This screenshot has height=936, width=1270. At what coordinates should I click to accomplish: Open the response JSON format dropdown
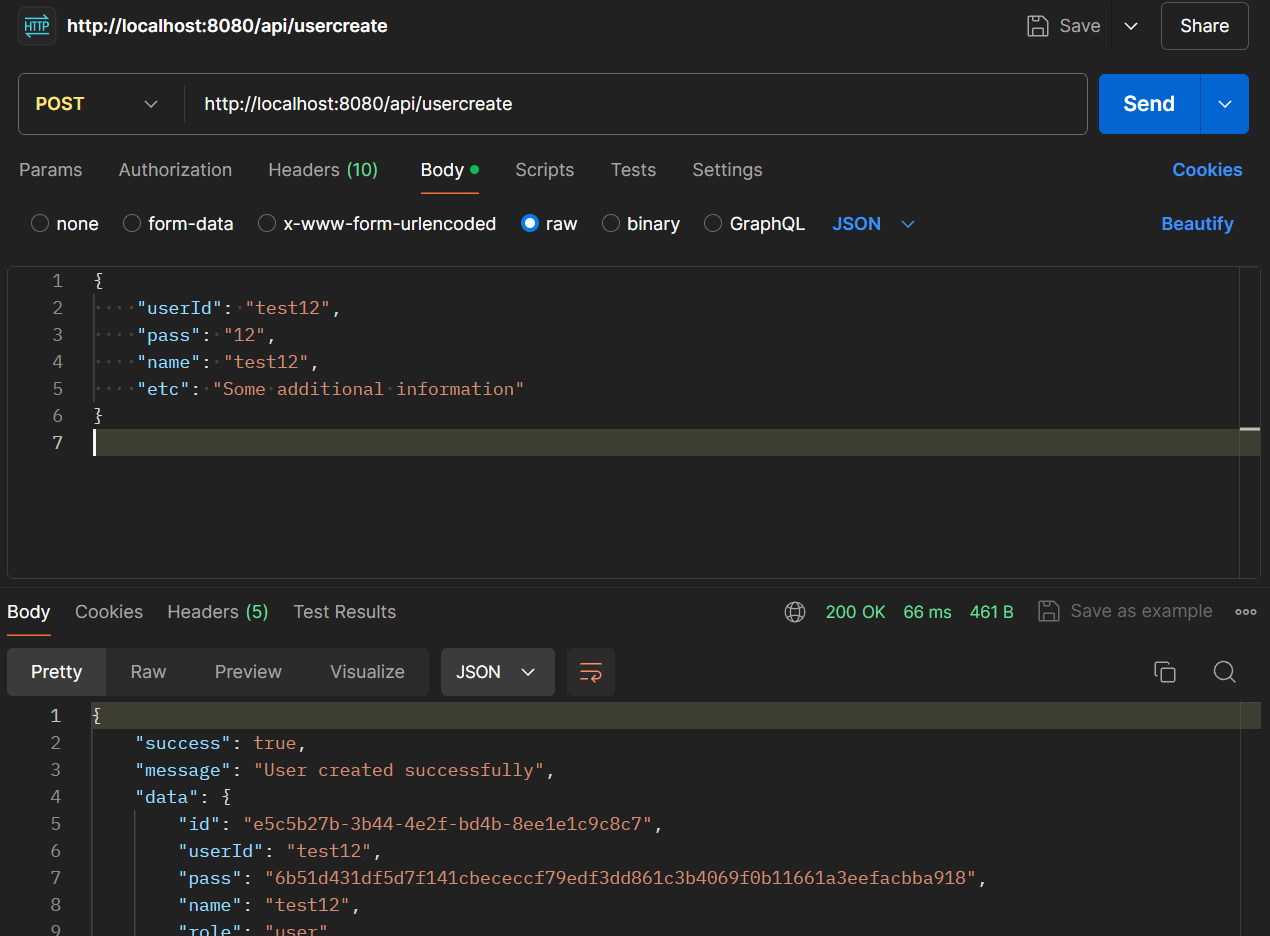[x=497, y=672]
